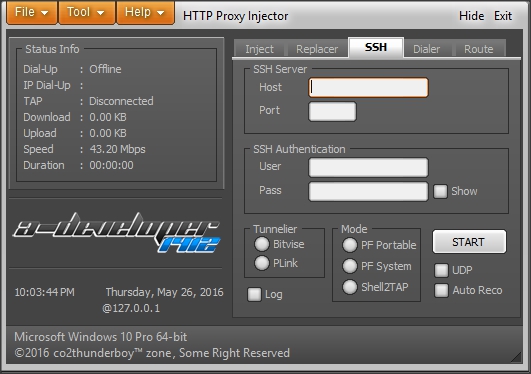This screenshot has width=531, height=374.
Task: Switch to the Dialer tab
Action: tap(427, 49)
